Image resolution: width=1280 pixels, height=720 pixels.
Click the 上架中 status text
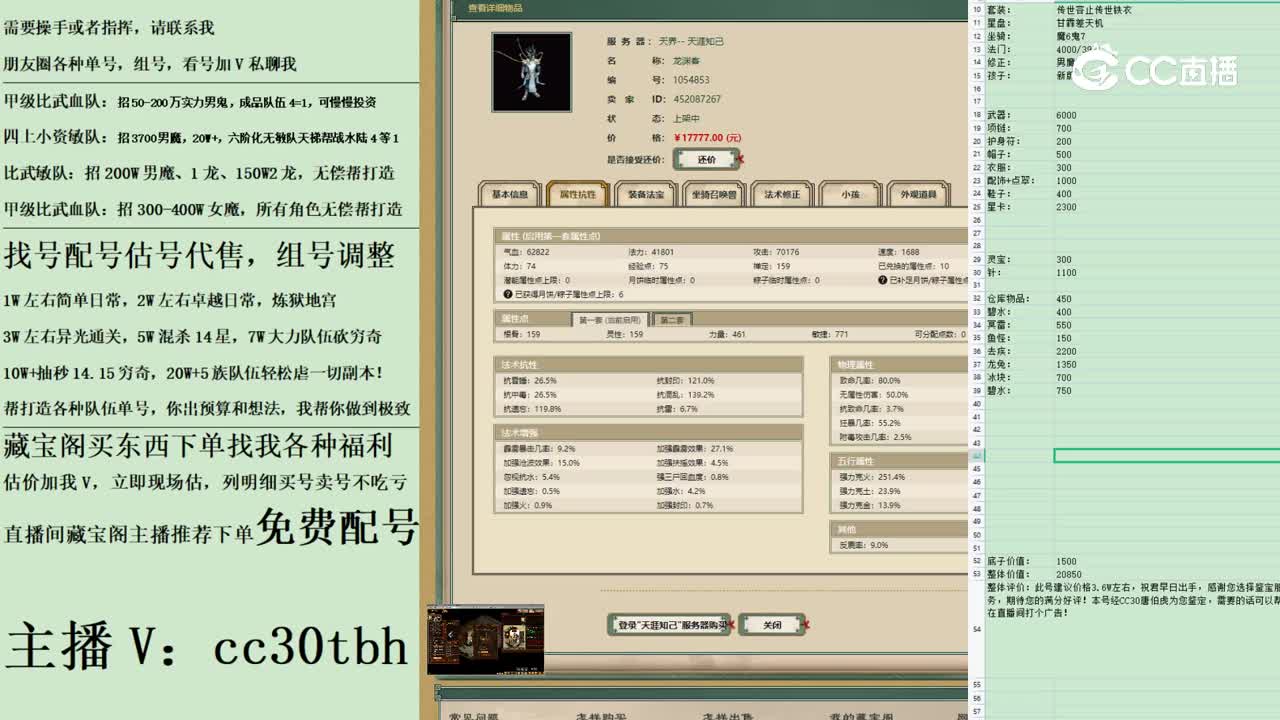tap(686, 119)
